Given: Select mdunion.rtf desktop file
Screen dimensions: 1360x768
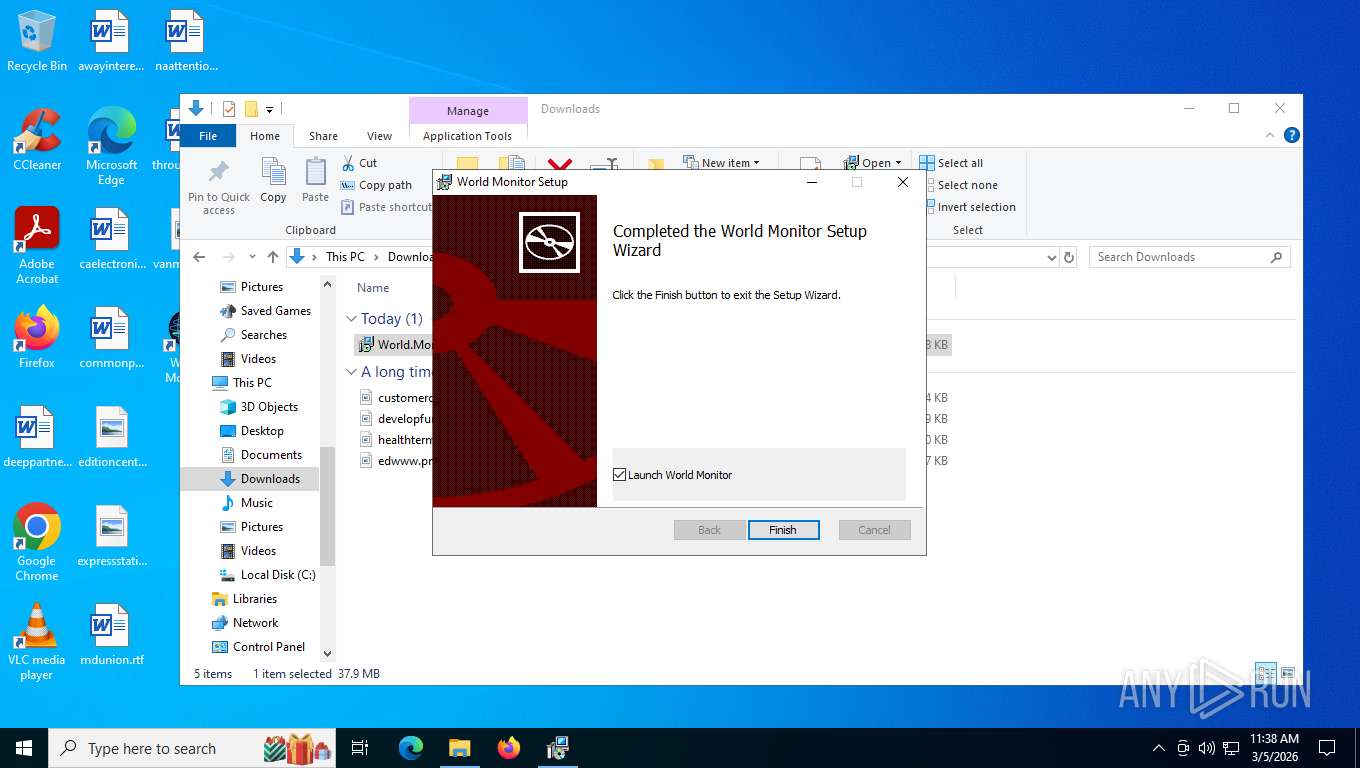Looking at the screenshot, I should tap(111, 634).
